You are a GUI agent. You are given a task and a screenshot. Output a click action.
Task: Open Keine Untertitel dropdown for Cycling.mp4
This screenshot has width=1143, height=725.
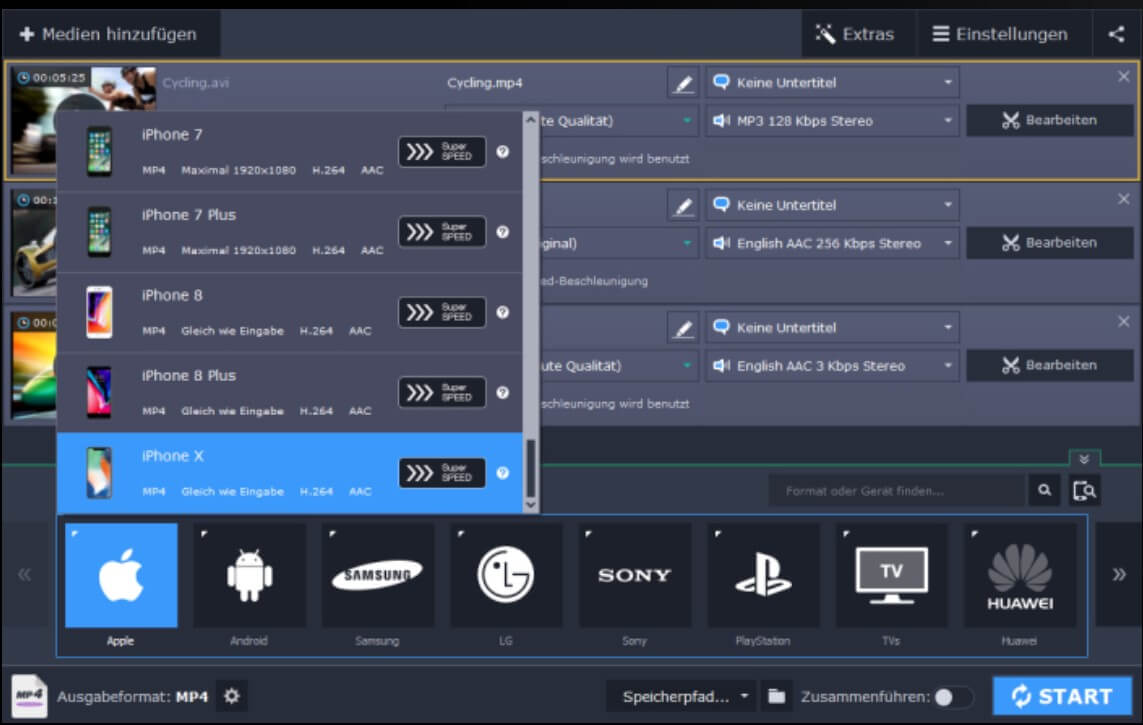[x=832, y=83]
